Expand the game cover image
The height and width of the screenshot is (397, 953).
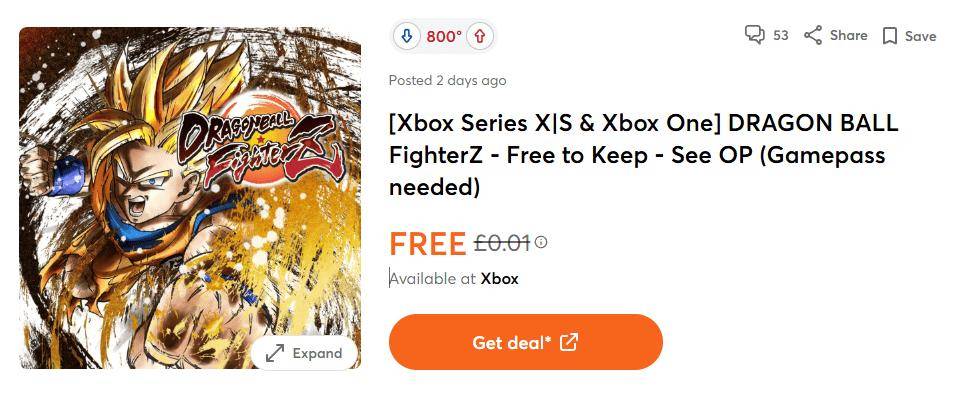point(304,353)
